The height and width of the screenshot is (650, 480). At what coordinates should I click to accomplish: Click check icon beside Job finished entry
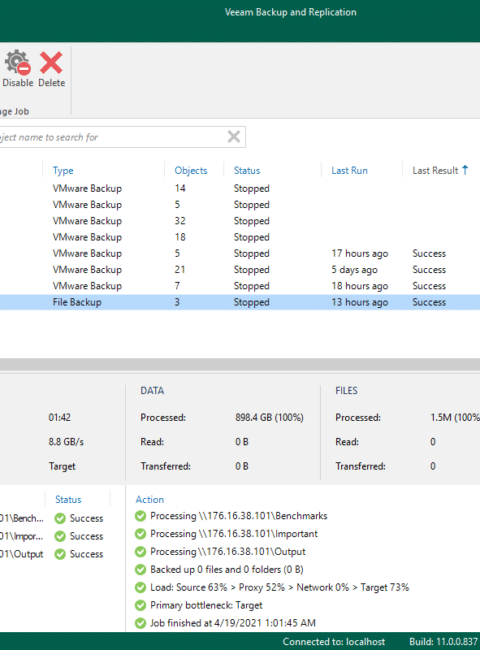(141, 623)
